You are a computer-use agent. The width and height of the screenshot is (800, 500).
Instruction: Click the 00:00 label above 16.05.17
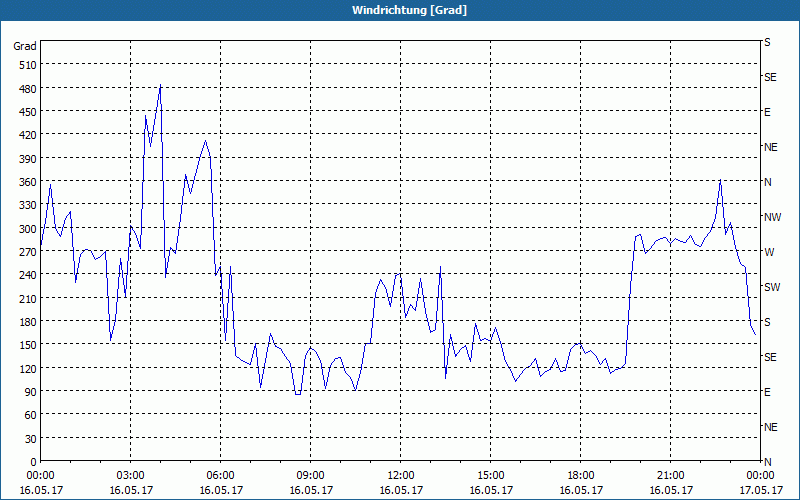tap(40, 476)
